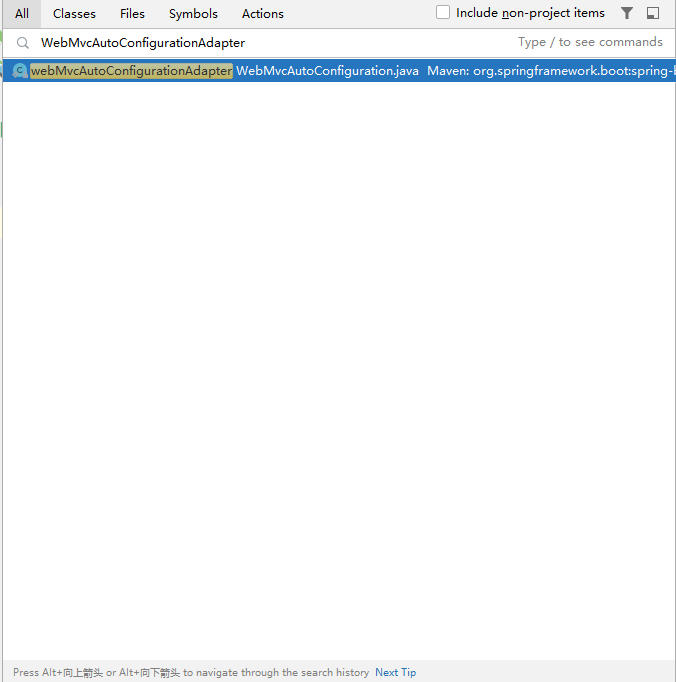Click Open in Find Tool Window icon
676x682 pixels.
(653, 13)
